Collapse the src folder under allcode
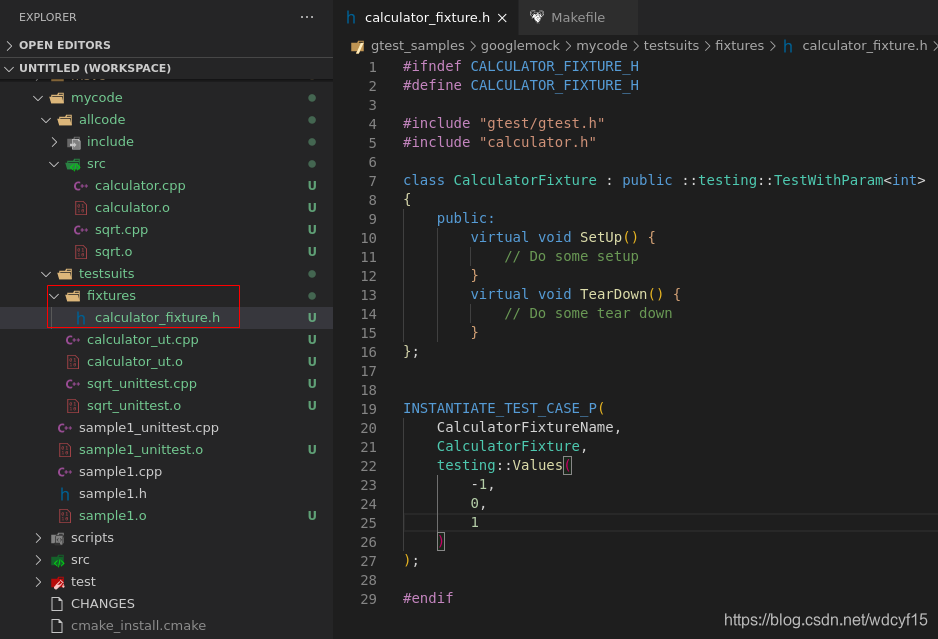Screen dimensions: 938x639 point(54,164)
